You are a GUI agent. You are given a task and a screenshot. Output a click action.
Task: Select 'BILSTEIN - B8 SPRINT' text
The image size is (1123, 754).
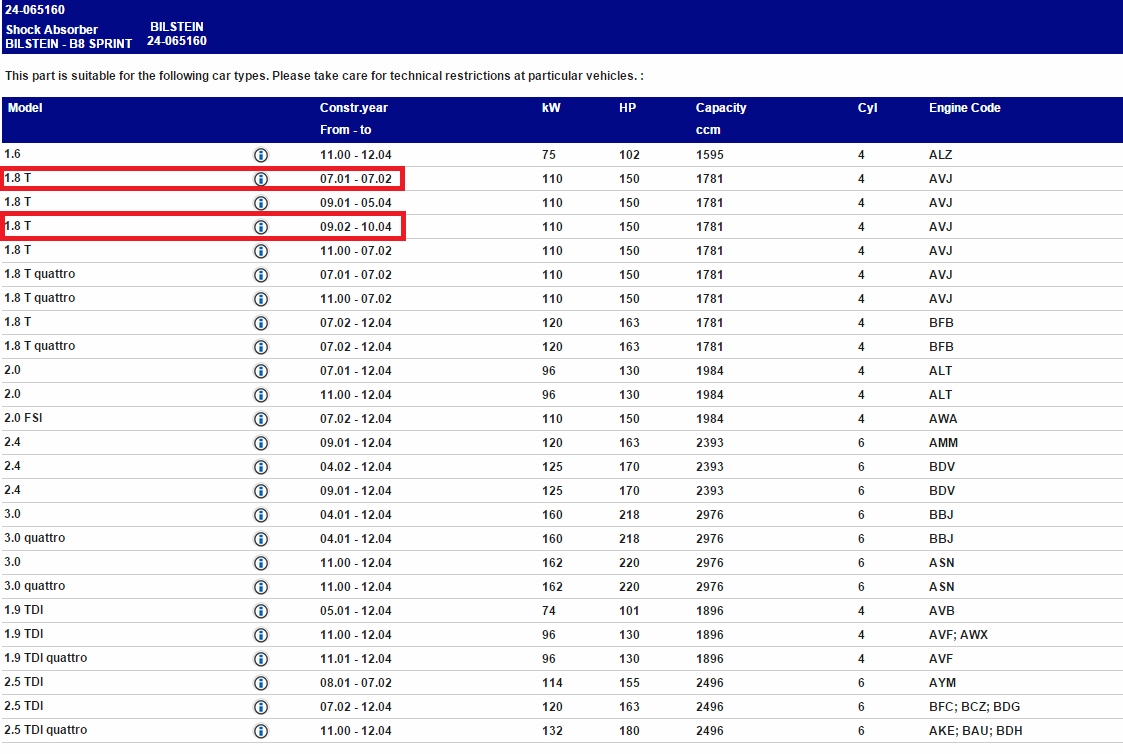point(69,44)
